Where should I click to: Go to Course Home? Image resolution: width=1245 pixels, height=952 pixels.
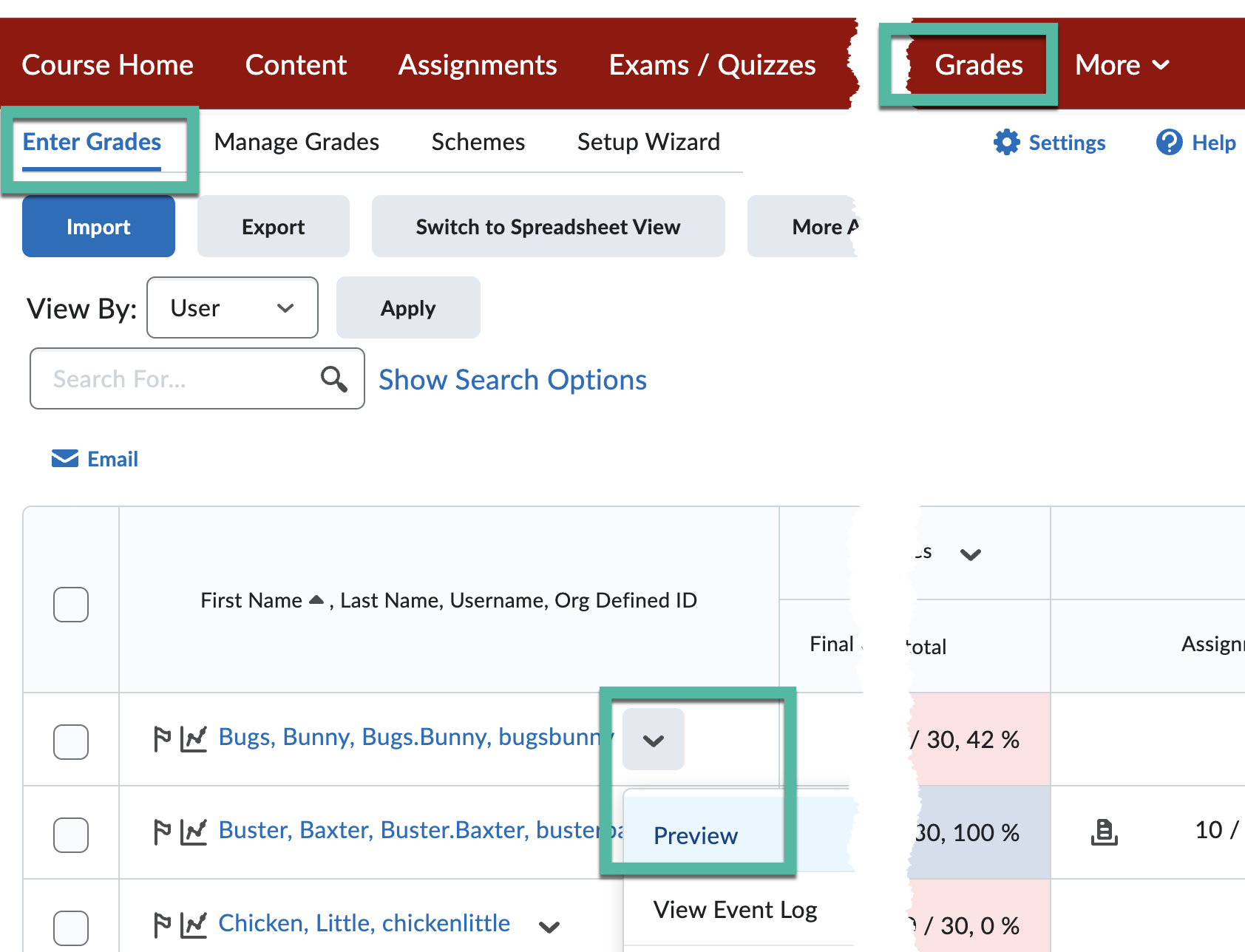(x=108, y=65)
